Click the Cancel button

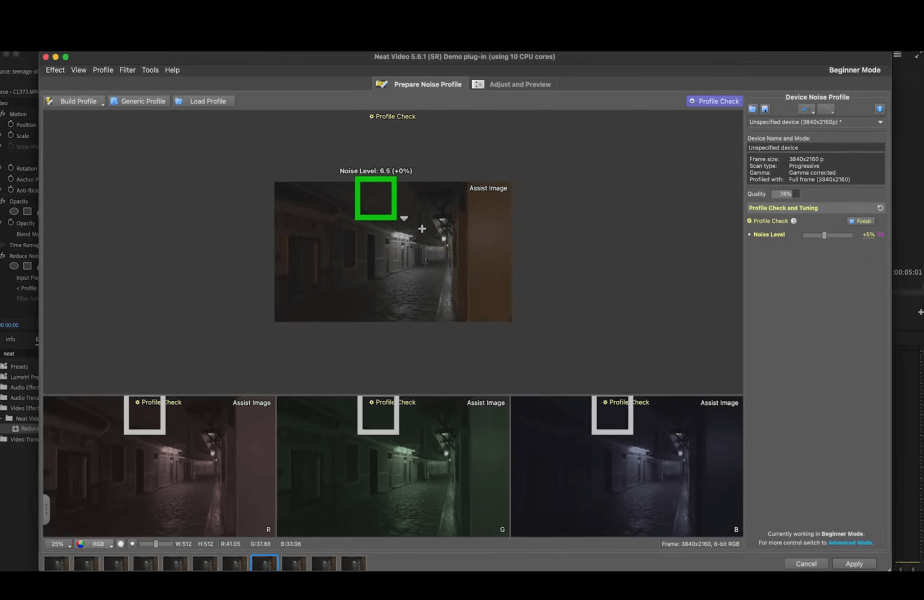pyautogui.click(x=806, y=564)
